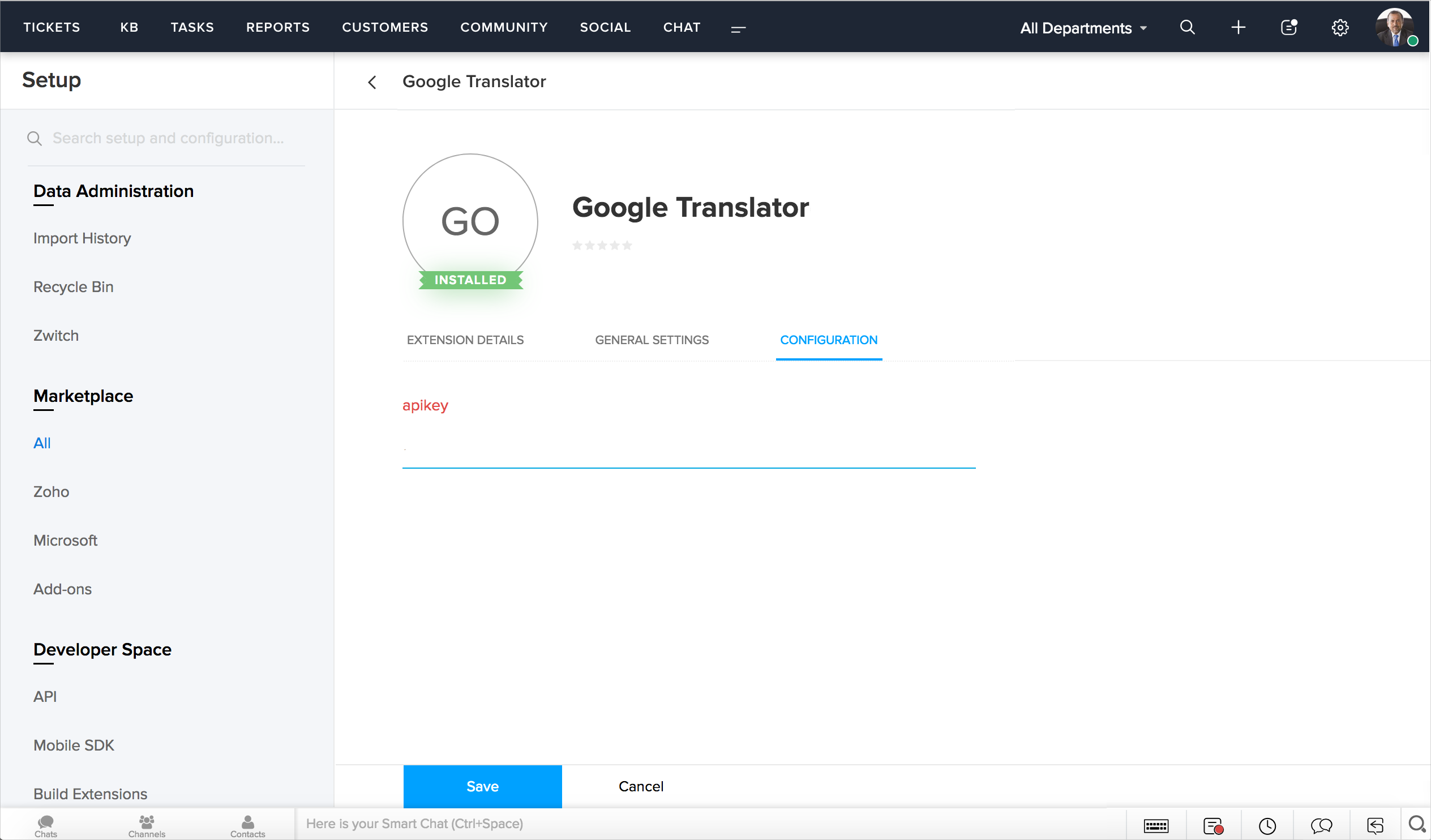The height and width of the screenshot is (840, 1431).
Task: Click the search magnifier icon in top bar
Action: (1187, 27)
